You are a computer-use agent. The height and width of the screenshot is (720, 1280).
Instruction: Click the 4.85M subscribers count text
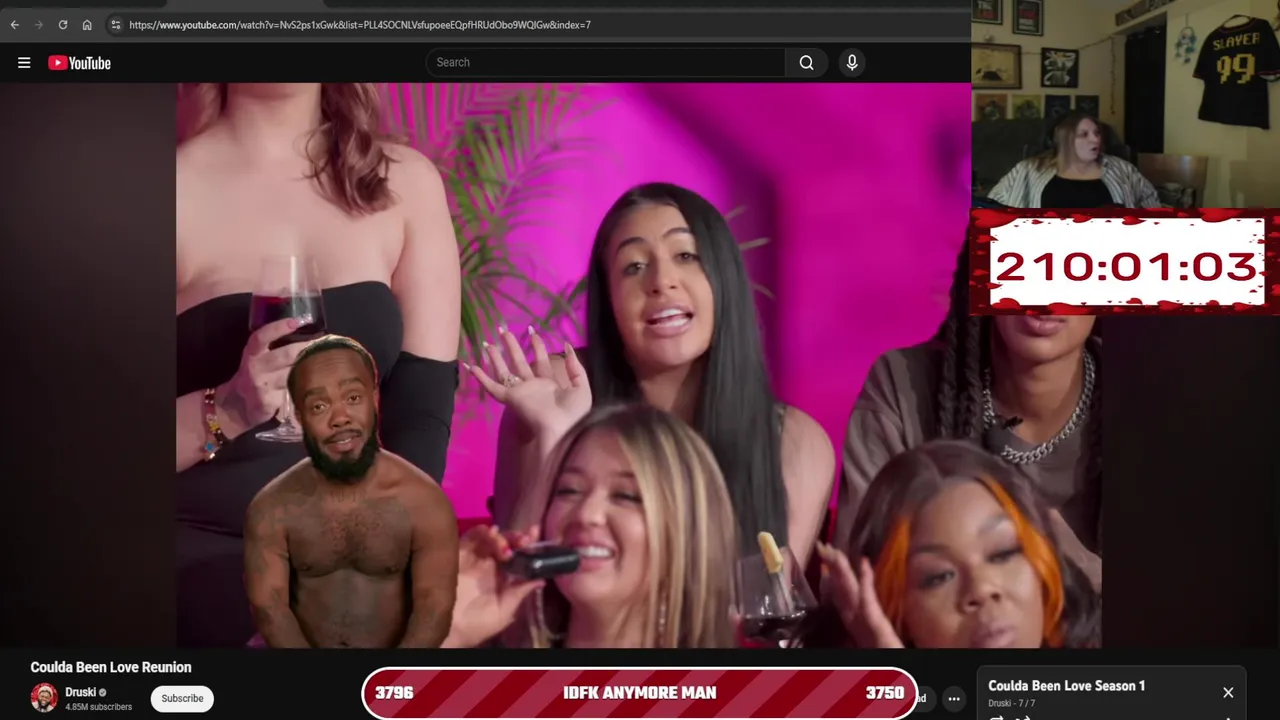(x=99, y=707)
